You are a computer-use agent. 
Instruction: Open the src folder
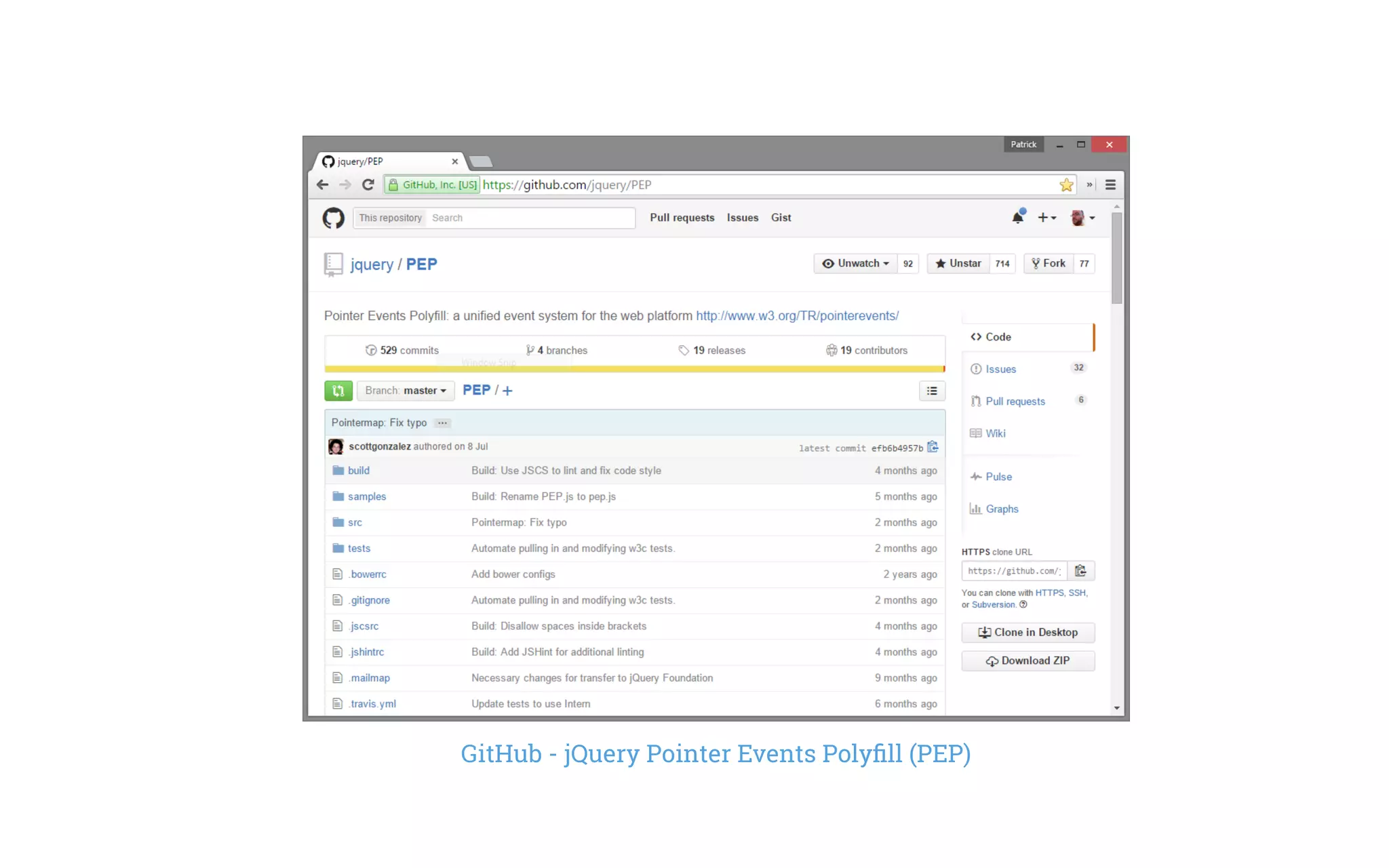pos(355,523)
